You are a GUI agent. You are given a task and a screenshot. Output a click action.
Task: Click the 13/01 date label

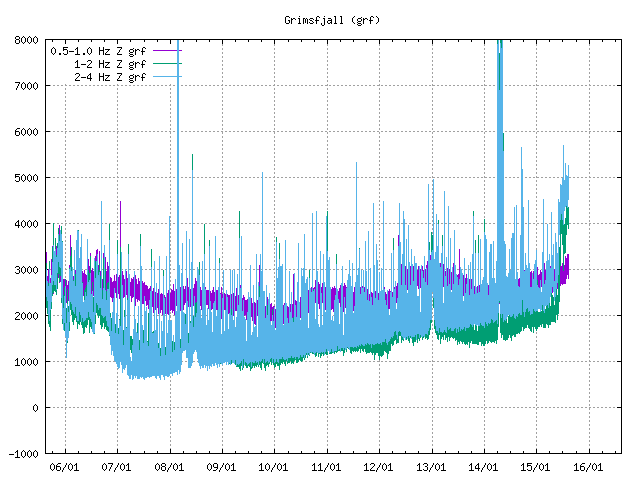click(431, 467)
